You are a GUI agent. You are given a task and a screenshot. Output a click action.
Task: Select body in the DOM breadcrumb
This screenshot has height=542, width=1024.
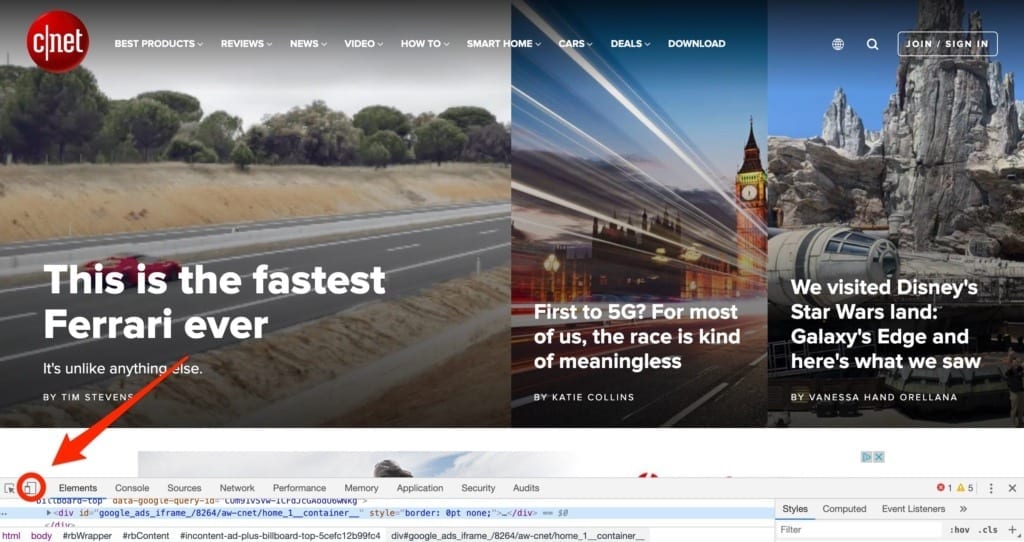(41, 535)
